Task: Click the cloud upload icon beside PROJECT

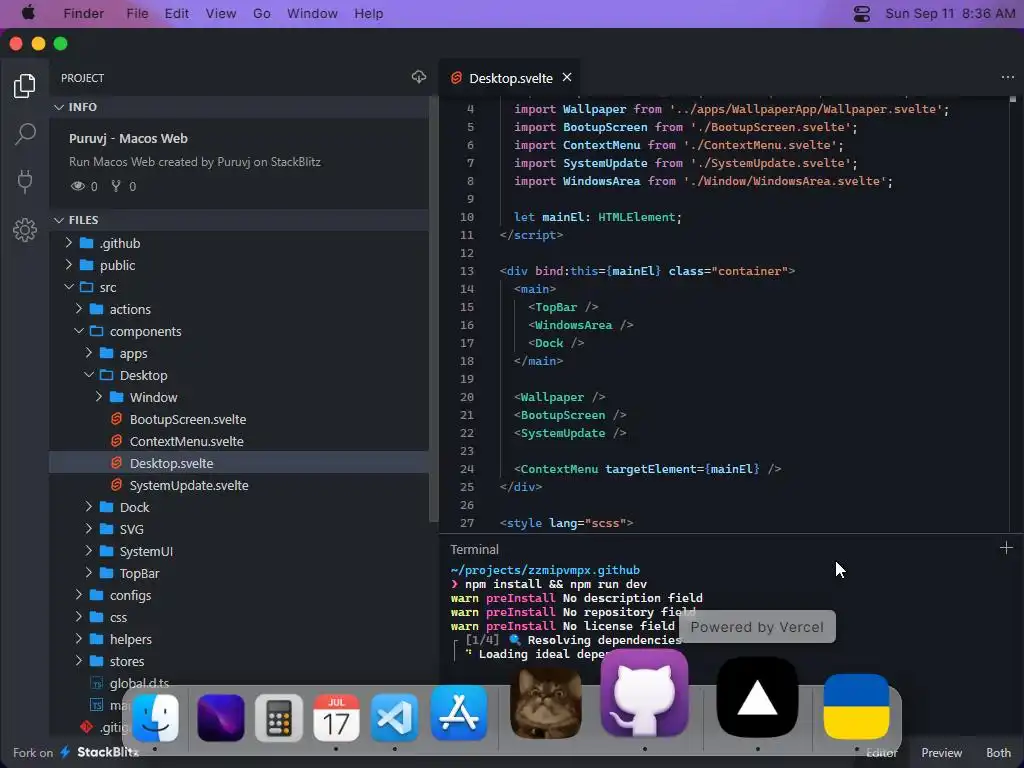Action: tap(419, 77)
